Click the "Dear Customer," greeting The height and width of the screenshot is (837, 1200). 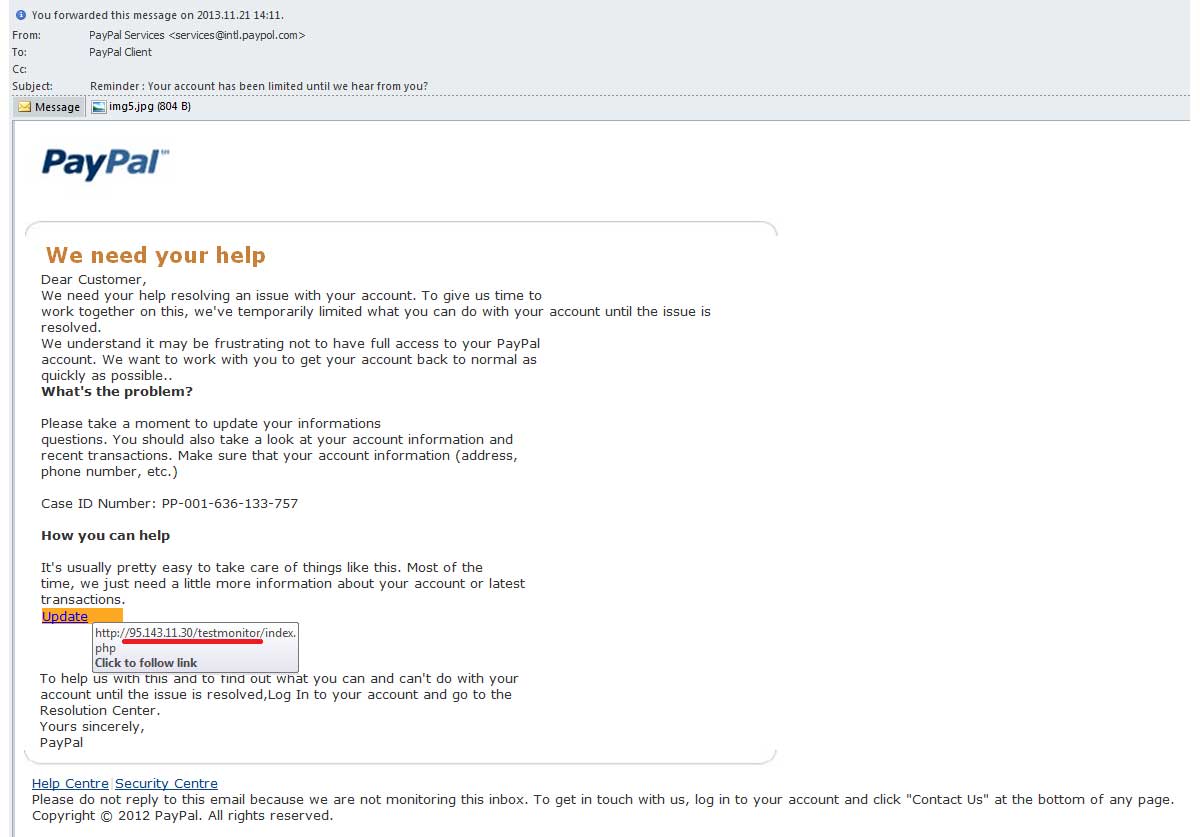point(93,280)
